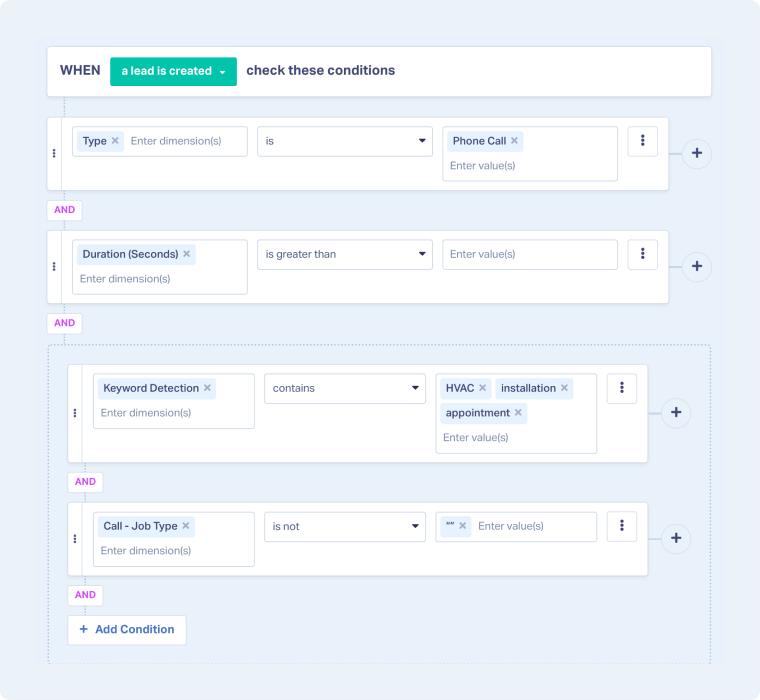The image size is (760, 700).
Task: Remove the installation keyword tag
Action: 564,388
